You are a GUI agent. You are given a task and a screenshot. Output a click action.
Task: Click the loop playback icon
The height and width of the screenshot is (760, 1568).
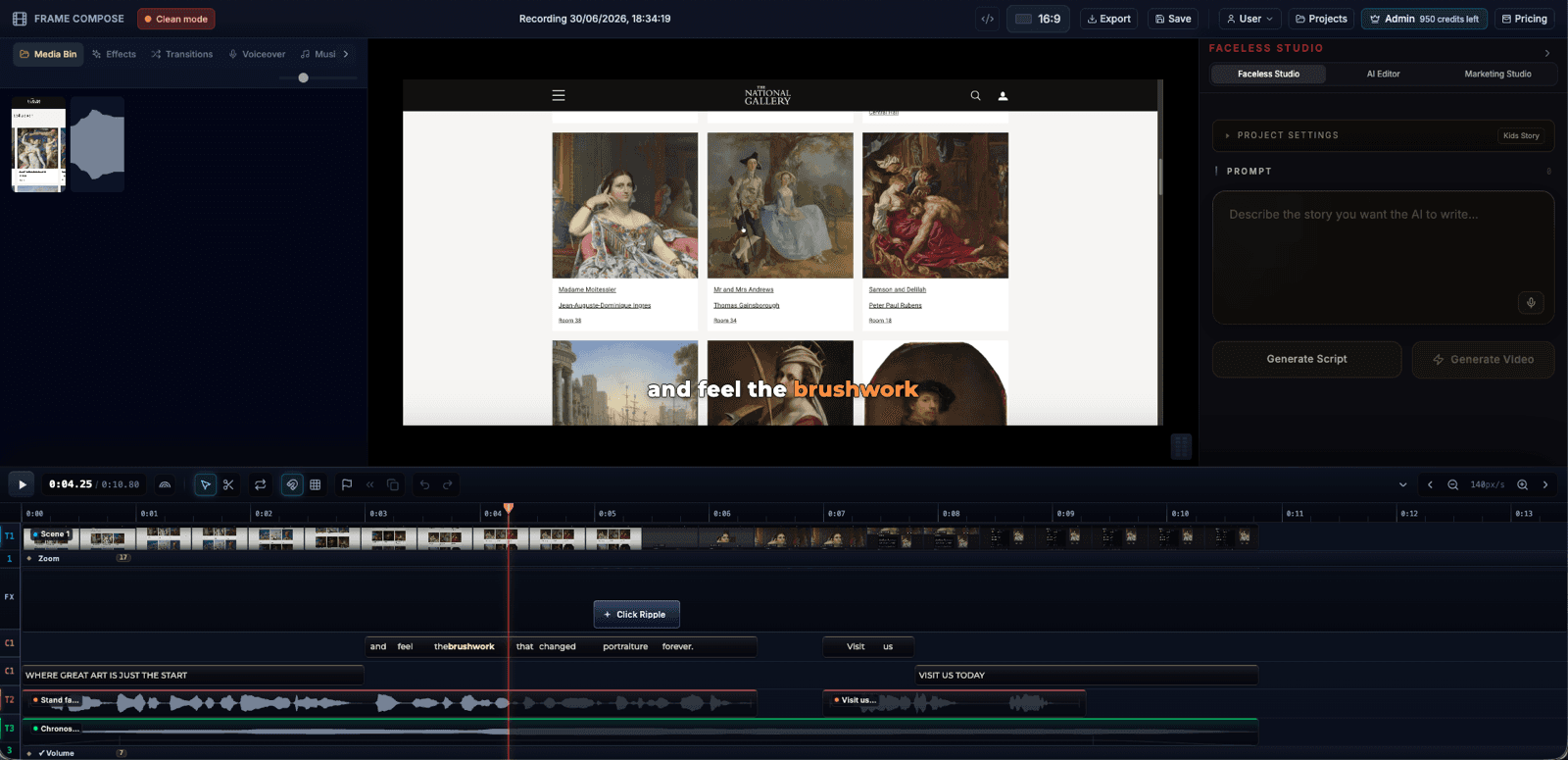261,484
